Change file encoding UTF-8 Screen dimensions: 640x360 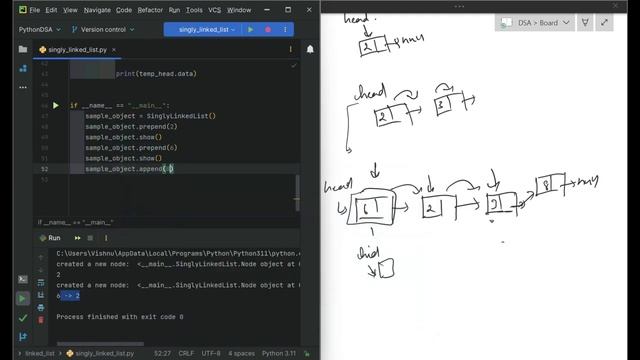(x=211, y=353)
